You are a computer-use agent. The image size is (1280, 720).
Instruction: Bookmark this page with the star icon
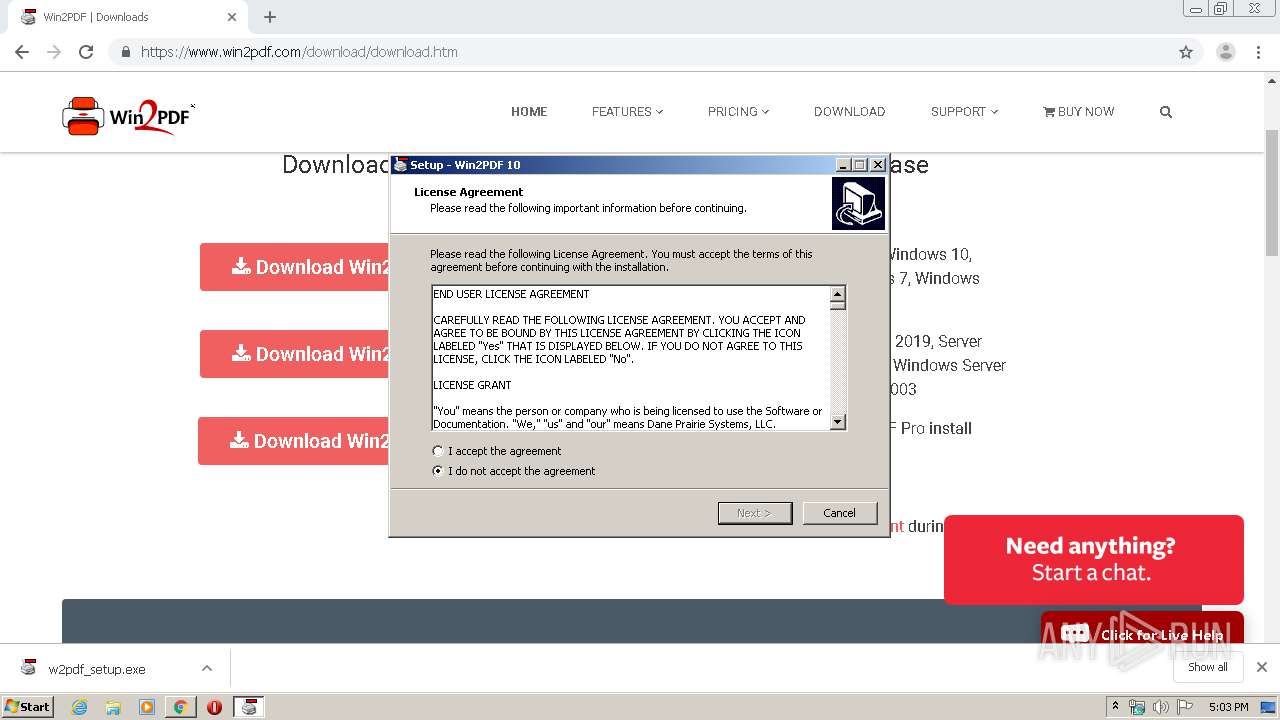(1186, 52)
